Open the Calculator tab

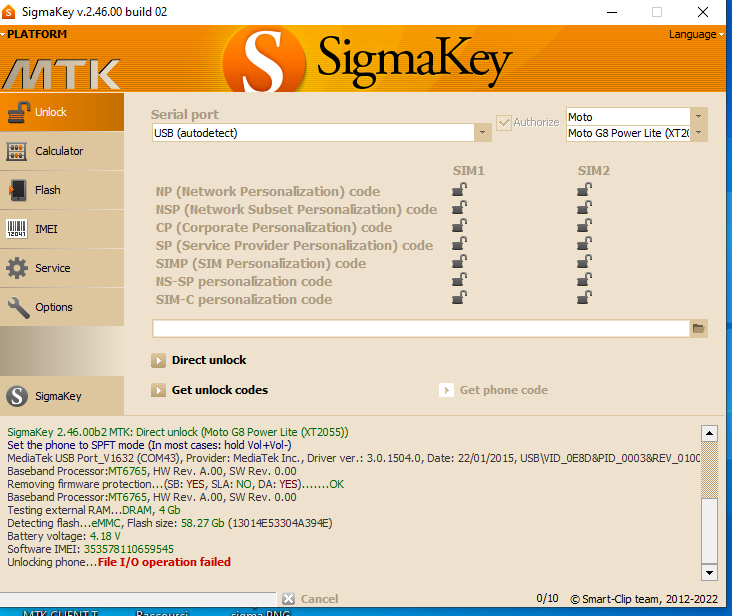pos(62,151)
